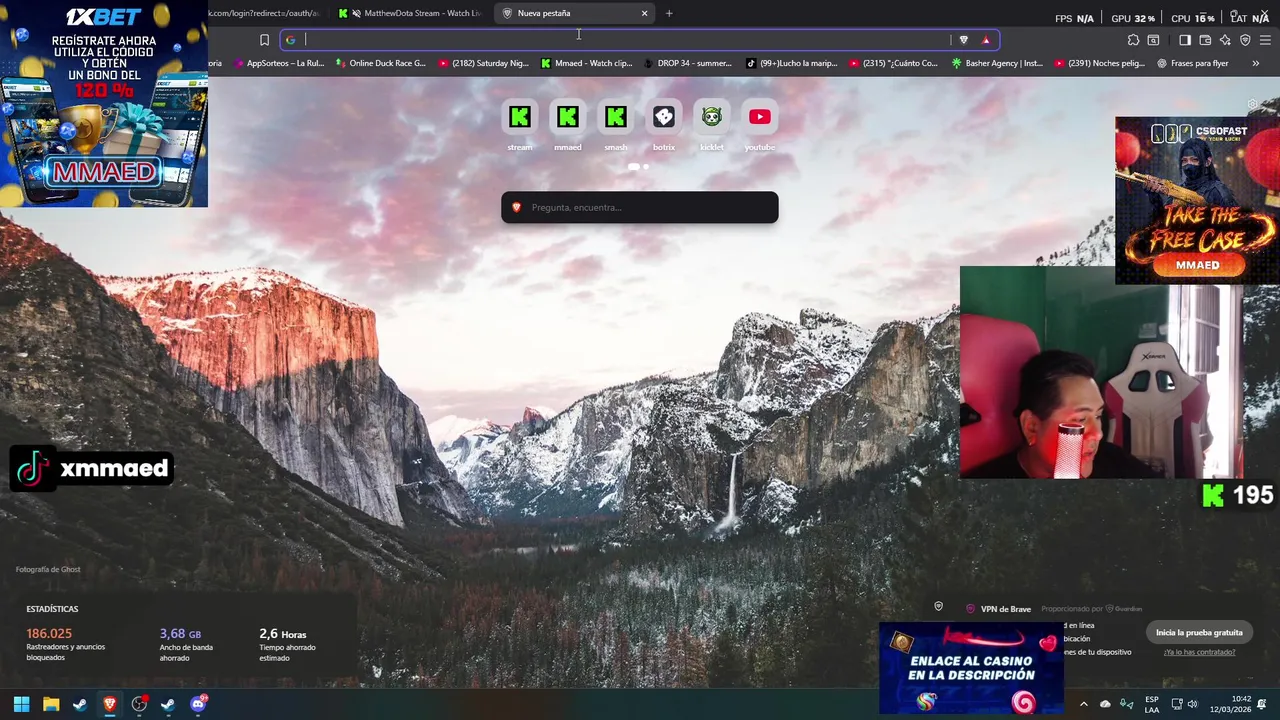Screen dimensions: 1280x720
Task: Toggle the sidebar panel icon
Action: (x=1185, y=40)
